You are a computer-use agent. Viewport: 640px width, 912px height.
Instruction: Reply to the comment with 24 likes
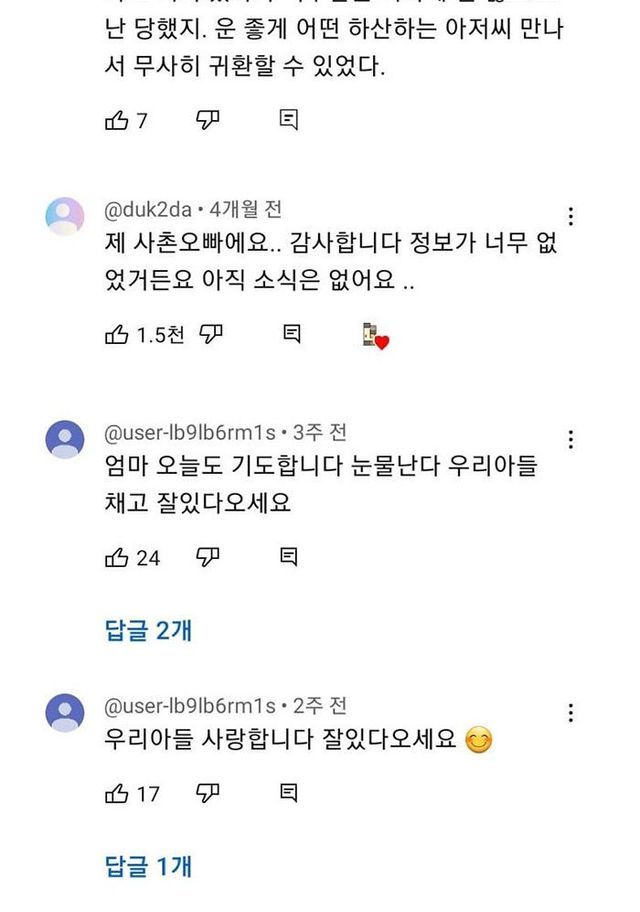coord(288,557)
